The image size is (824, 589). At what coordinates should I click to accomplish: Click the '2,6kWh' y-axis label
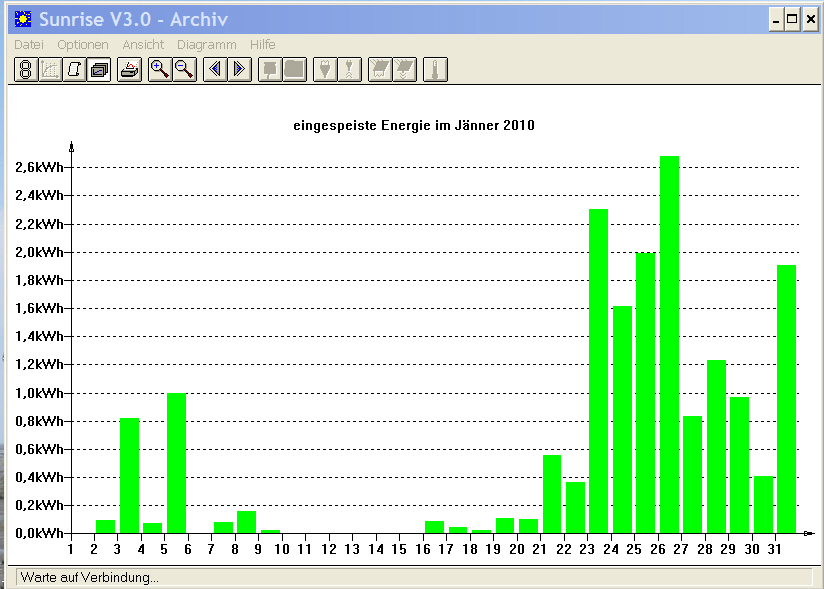pyautogui.click(x=39, y=167)
